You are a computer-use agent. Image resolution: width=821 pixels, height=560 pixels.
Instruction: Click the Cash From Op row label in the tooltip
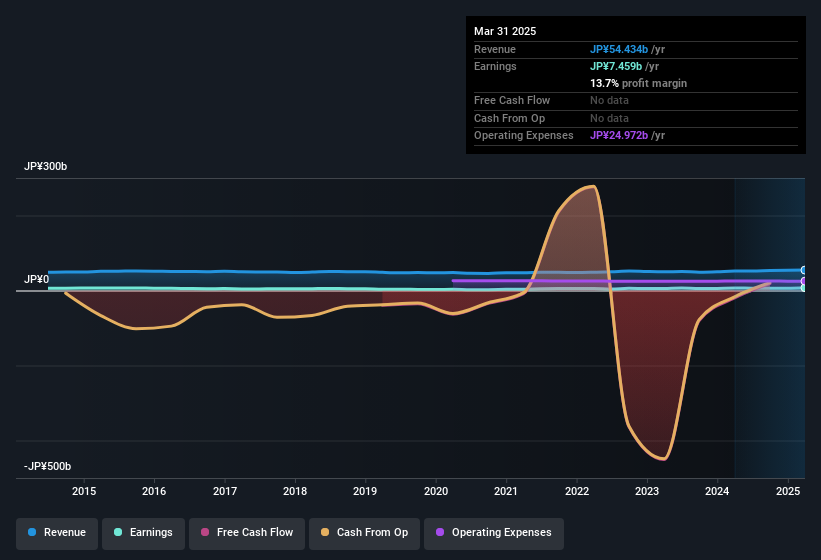click(509, 118)
